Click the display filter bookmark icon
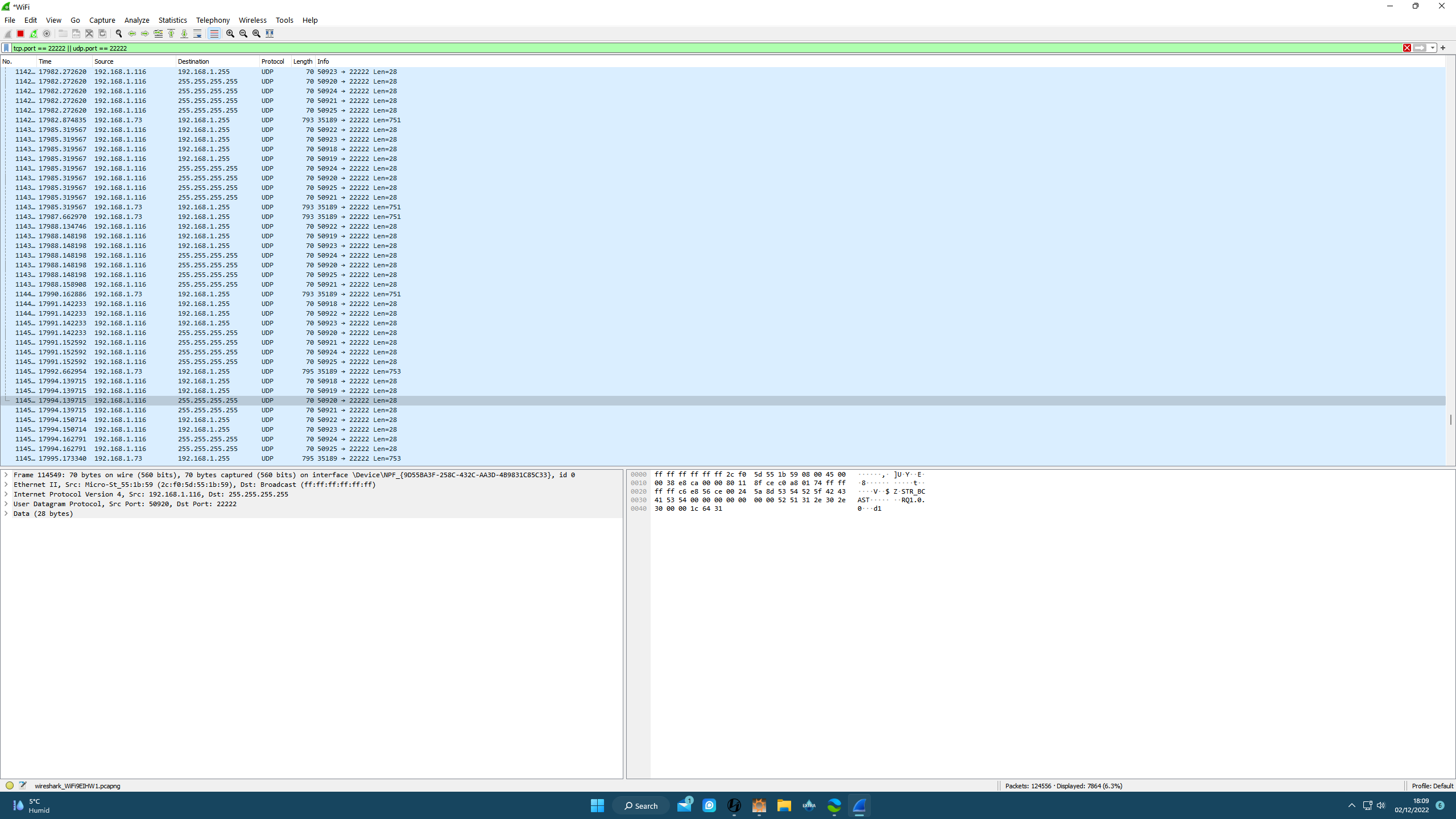The width and height of the screenshot is (1456, 819). (6, 48)
